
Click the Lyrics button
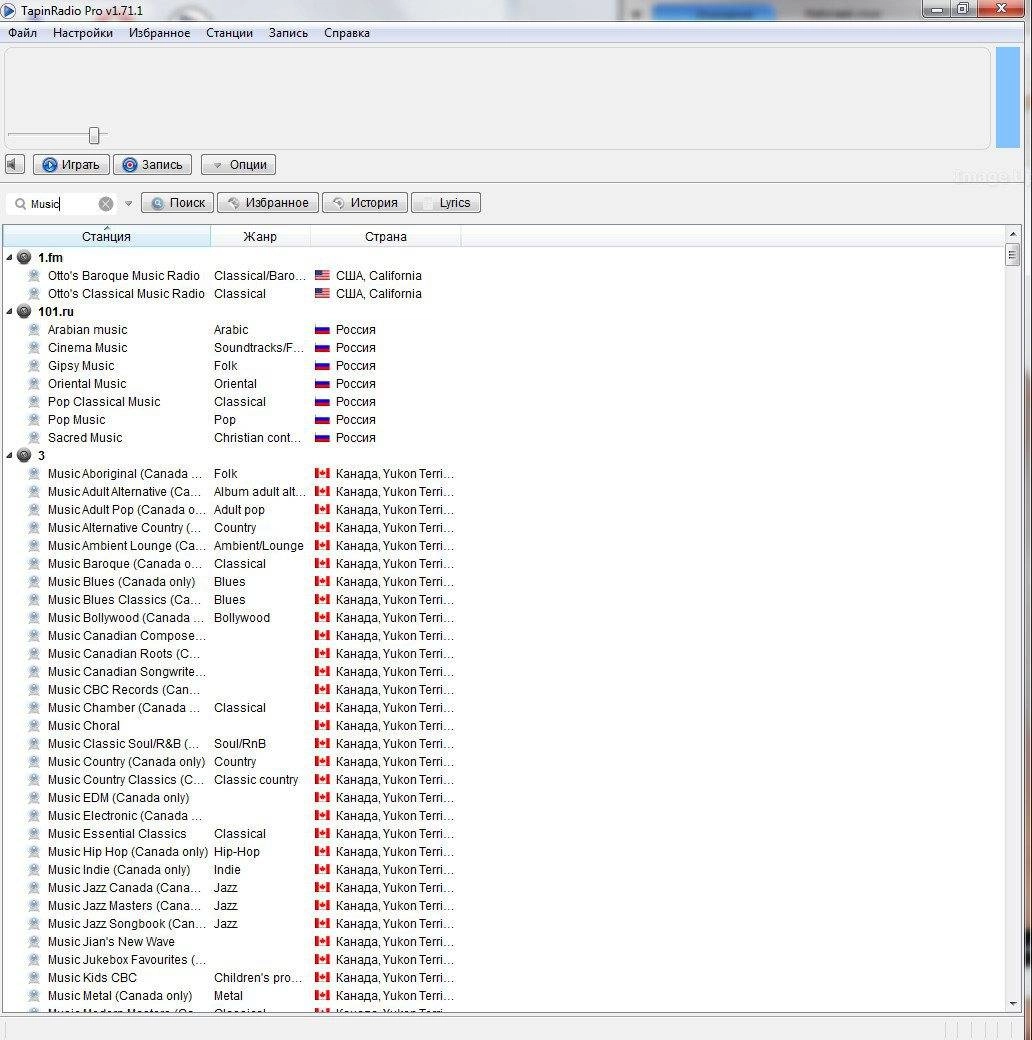446,202
